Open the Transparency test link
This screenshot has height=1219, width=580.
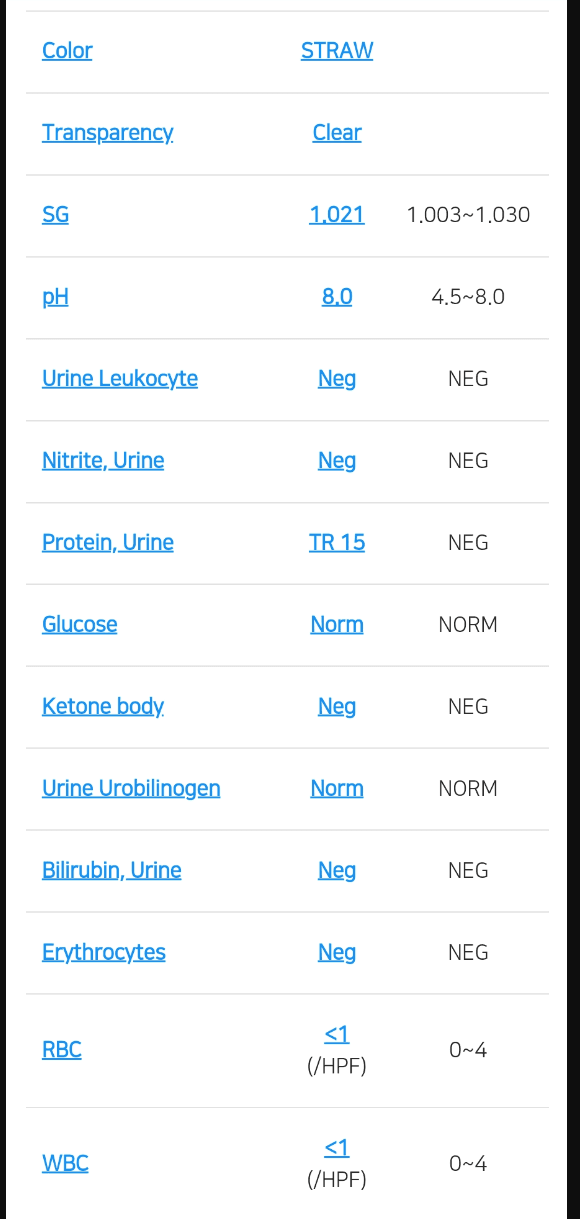[107, 133]
